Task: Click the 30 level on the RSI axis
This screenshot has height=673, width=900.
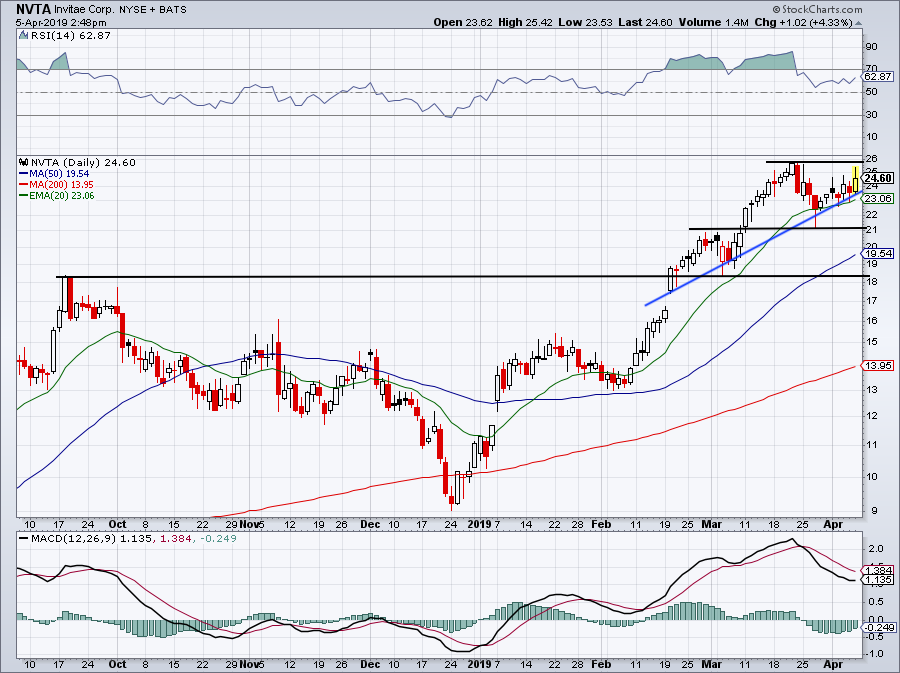Action: coord(871,115)
